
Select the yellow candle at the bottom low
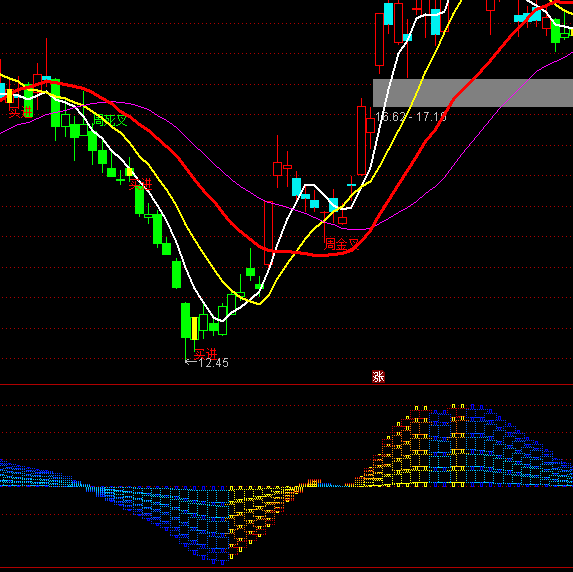[x=194, y=328]
